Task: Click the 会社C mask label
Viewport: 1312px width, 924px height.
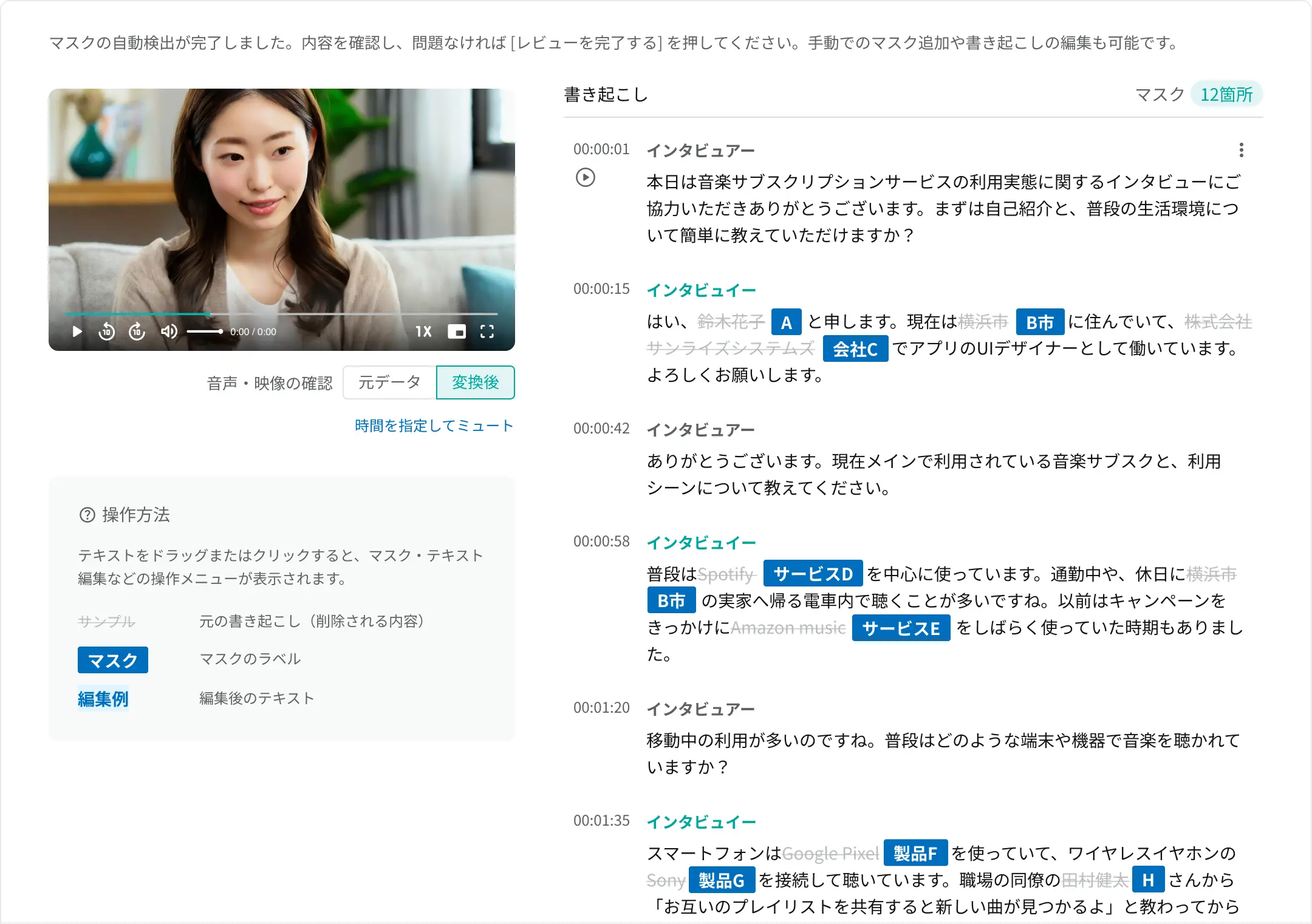Action: 856,349
